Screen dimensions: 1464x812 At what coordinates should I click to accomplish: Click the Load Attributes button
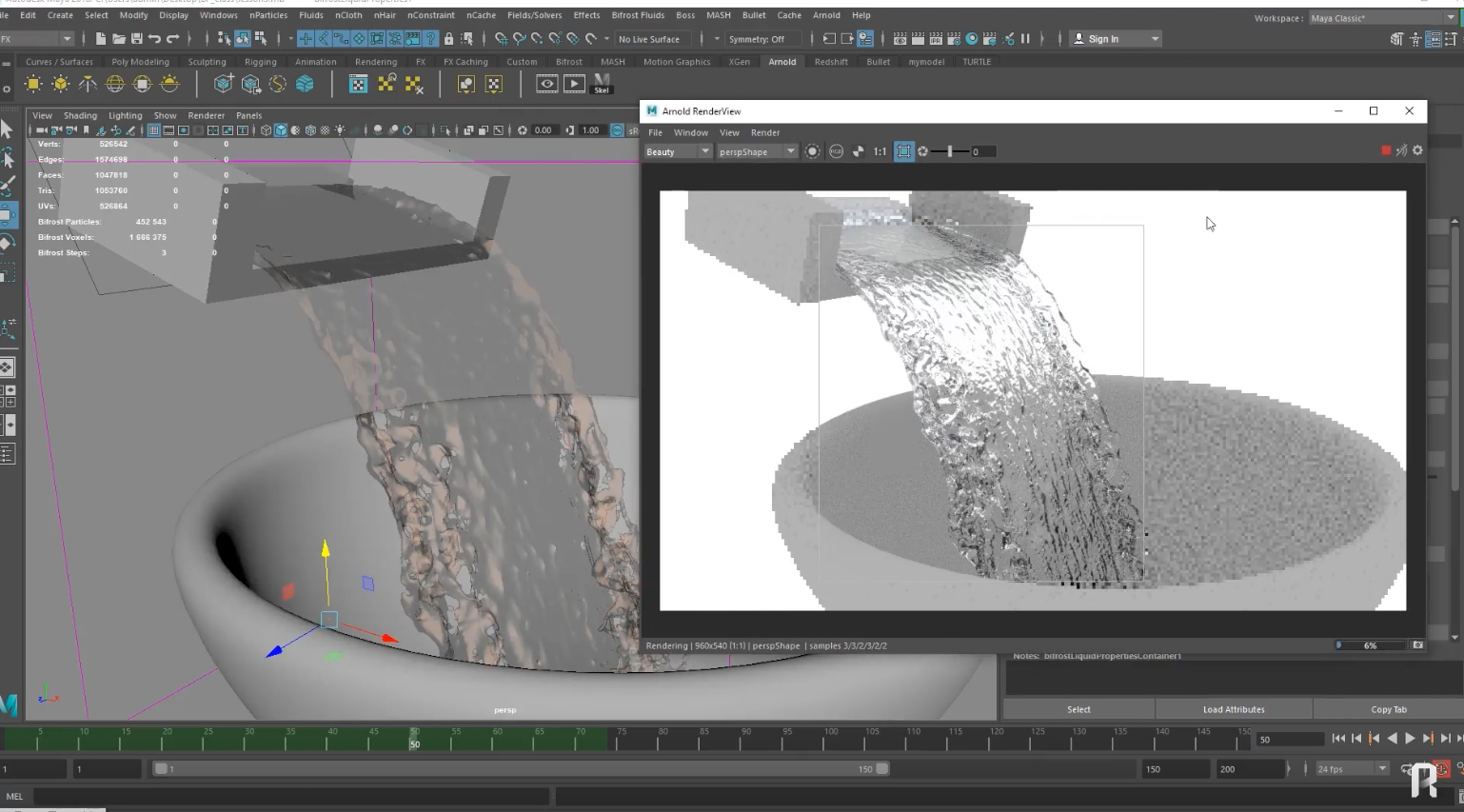point(1234,709)
